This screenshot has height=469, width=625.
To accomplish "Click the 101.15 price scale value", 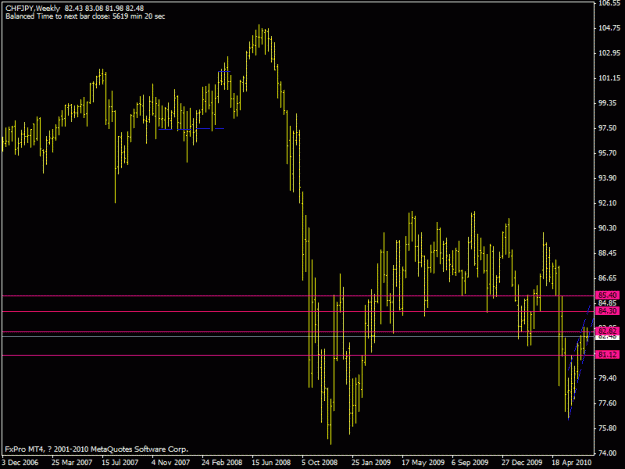I will [609, 78].
